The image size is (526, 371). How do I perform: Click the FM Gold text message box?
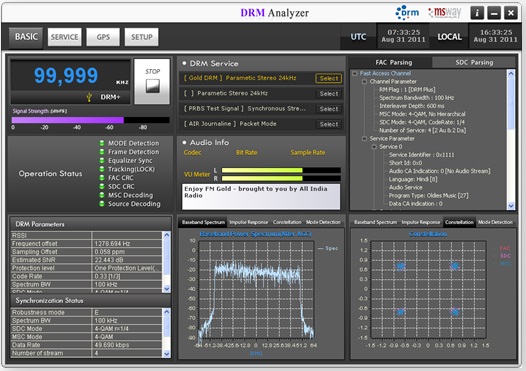coord(261,197)
